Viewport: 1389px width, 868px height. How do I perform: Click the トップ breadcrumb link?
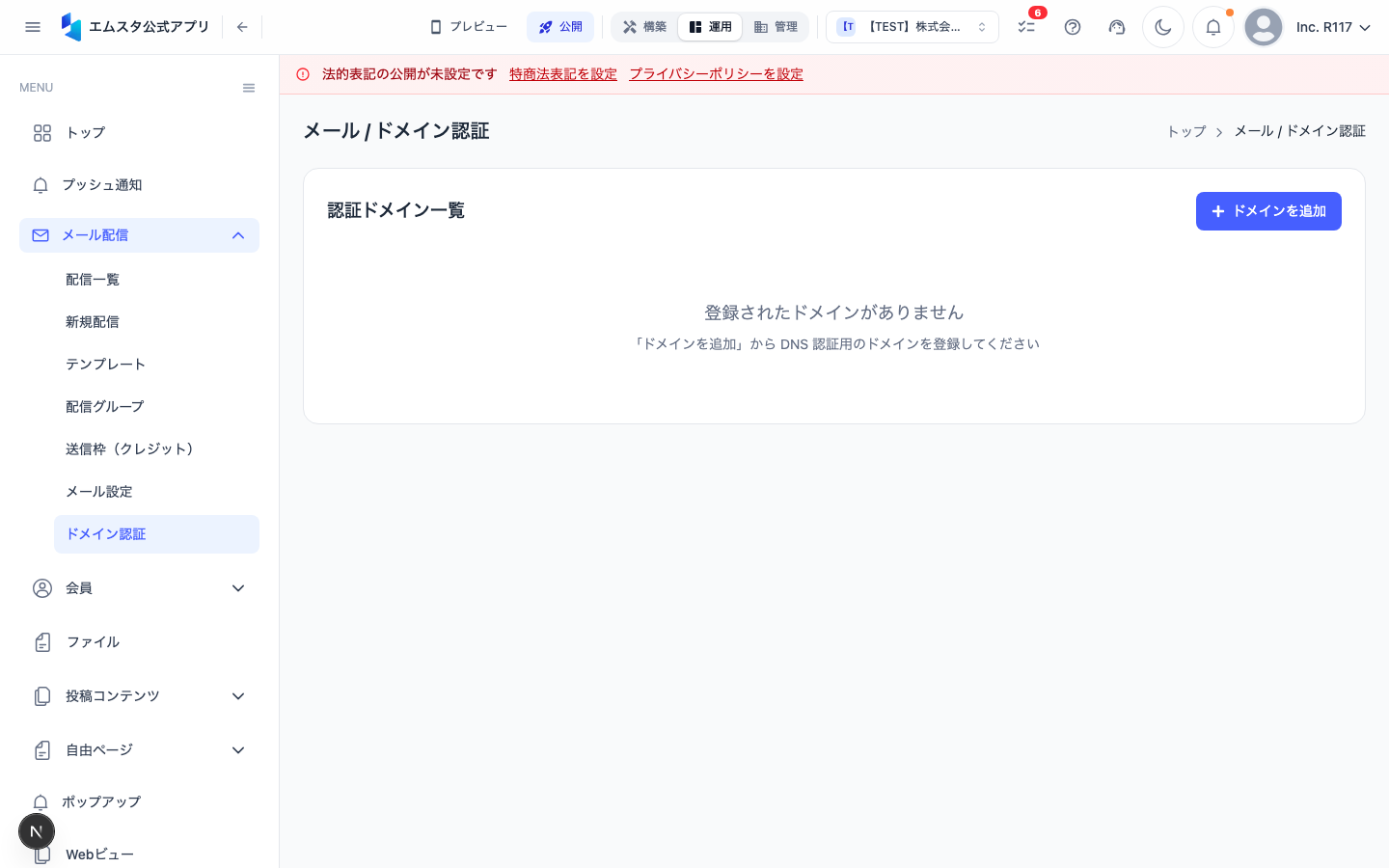[1186, 131]
